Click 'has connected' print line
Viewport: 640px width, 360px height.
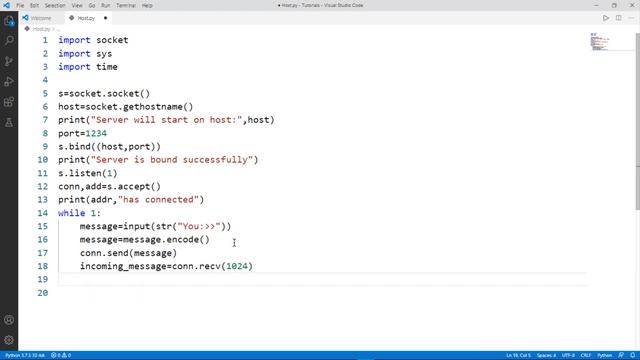coord(131,200)
